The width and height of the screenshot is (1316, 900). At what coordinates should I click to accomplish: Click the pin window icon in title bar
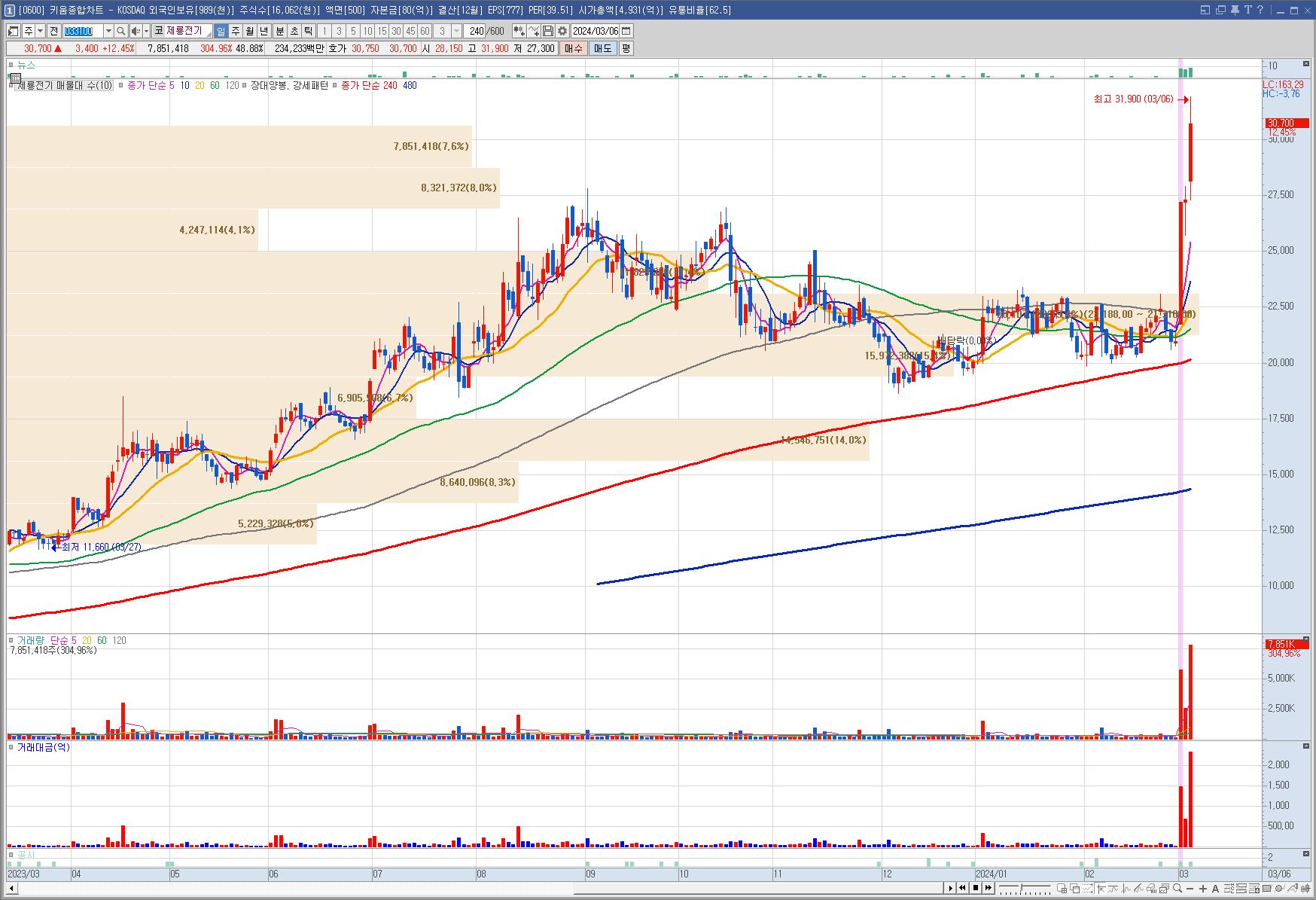pyautogui.click(x=1235, y=10)
